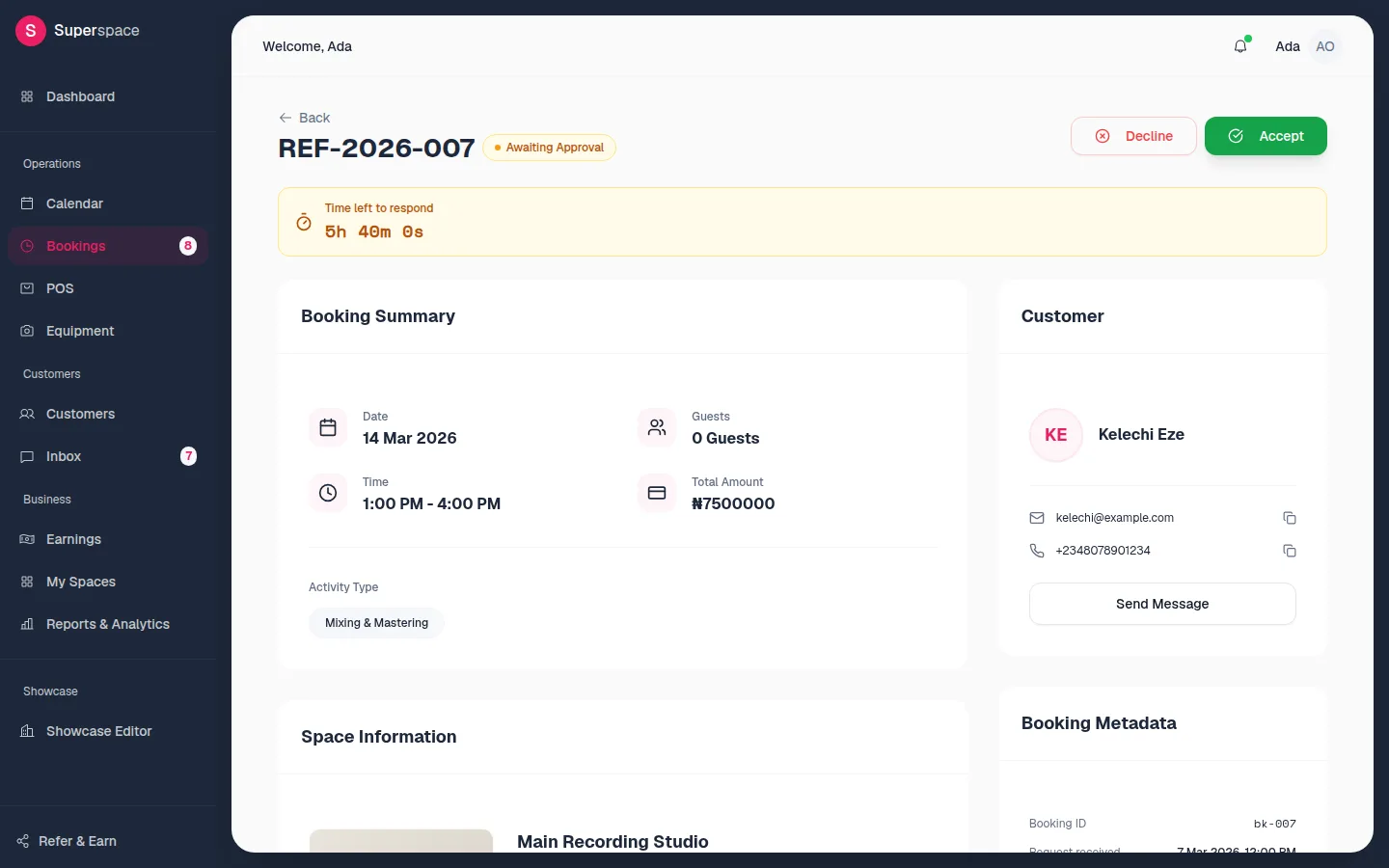Open the AO user avatar
The height and width of the screenshot is (868, 1389).
coord(1325,46)
